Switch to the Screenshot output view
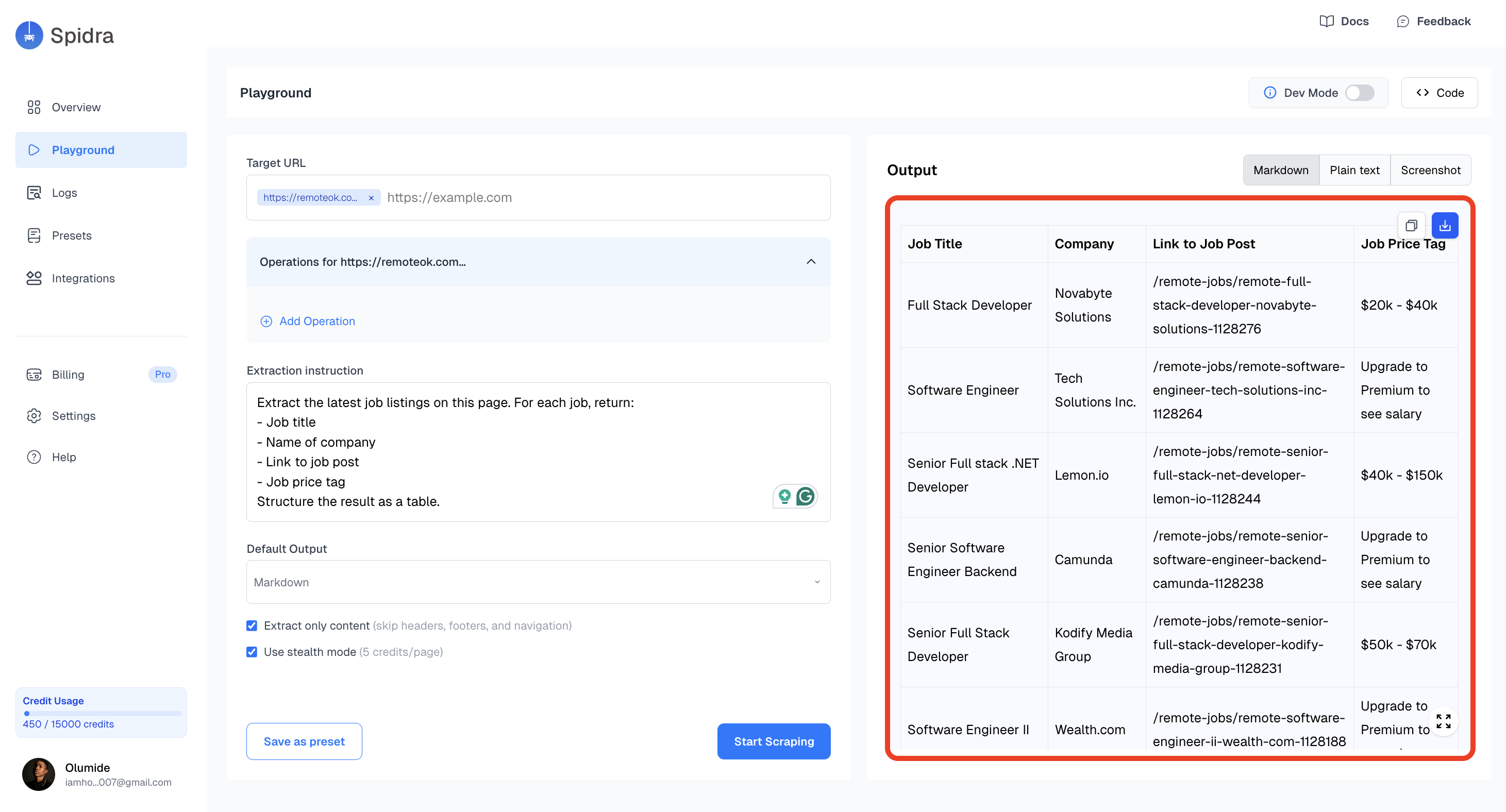1506x812 pixels. tap(1430, 170)
